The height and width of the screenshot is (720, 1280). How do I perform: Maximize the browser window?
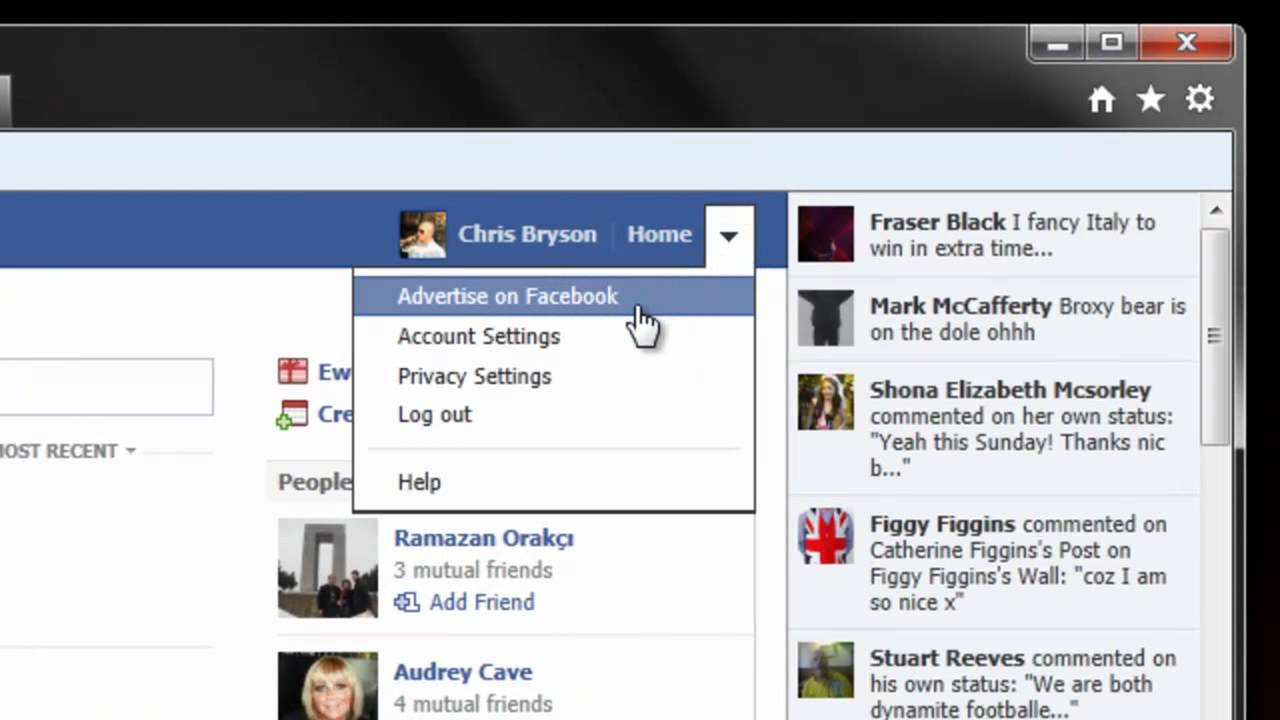(x=1111, y=43)
